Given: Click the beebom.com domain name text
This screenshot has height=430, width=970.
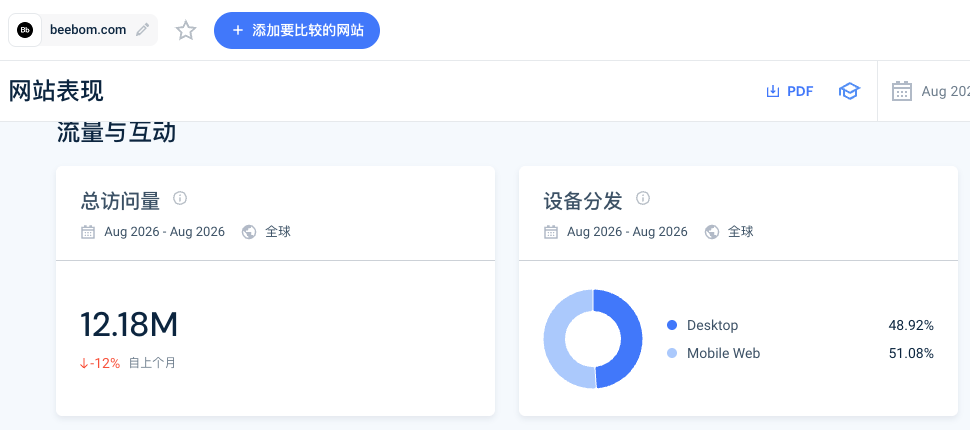Looking at the screenshot, I should (x=88, y=30).
